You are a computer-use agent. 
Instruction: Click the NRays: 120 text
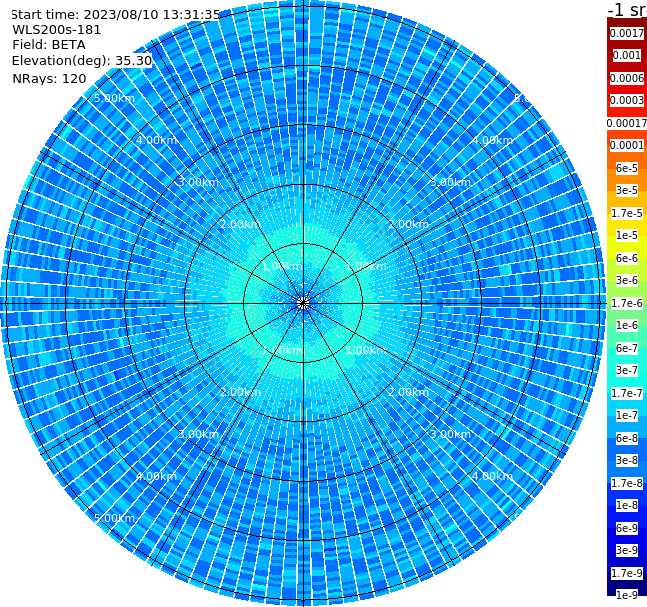click(x=49, y=78)
